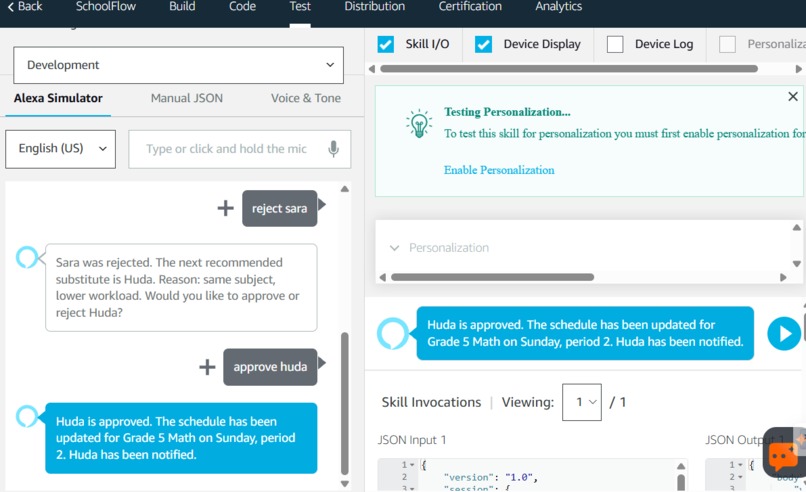The height and width of the screenshot is (492, 806).
Task: Select the Test tab
Action: (x=300, y=7)
